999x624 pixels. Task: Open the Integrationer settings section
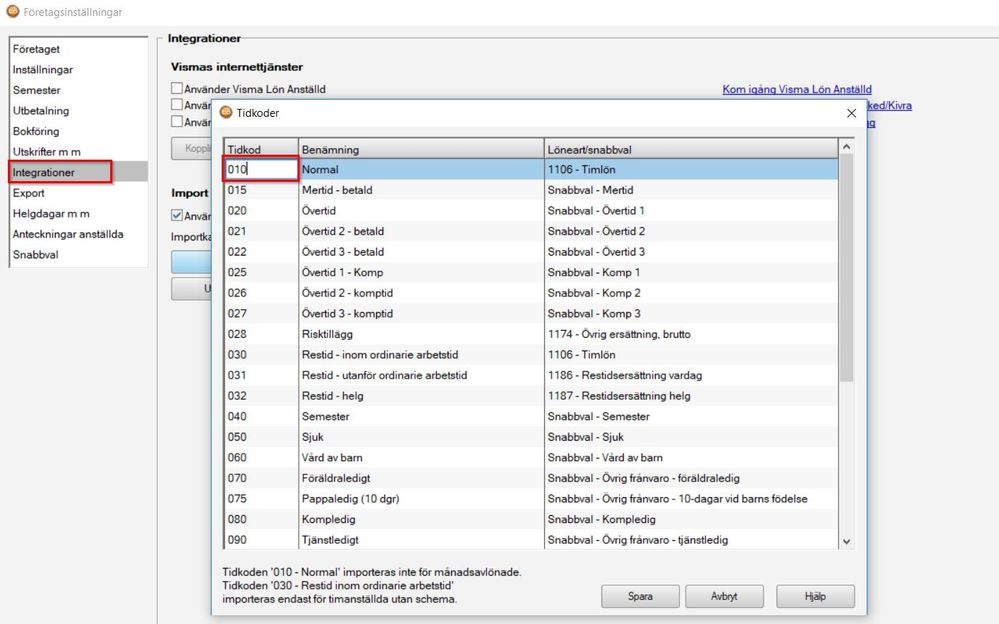(43, 172)
